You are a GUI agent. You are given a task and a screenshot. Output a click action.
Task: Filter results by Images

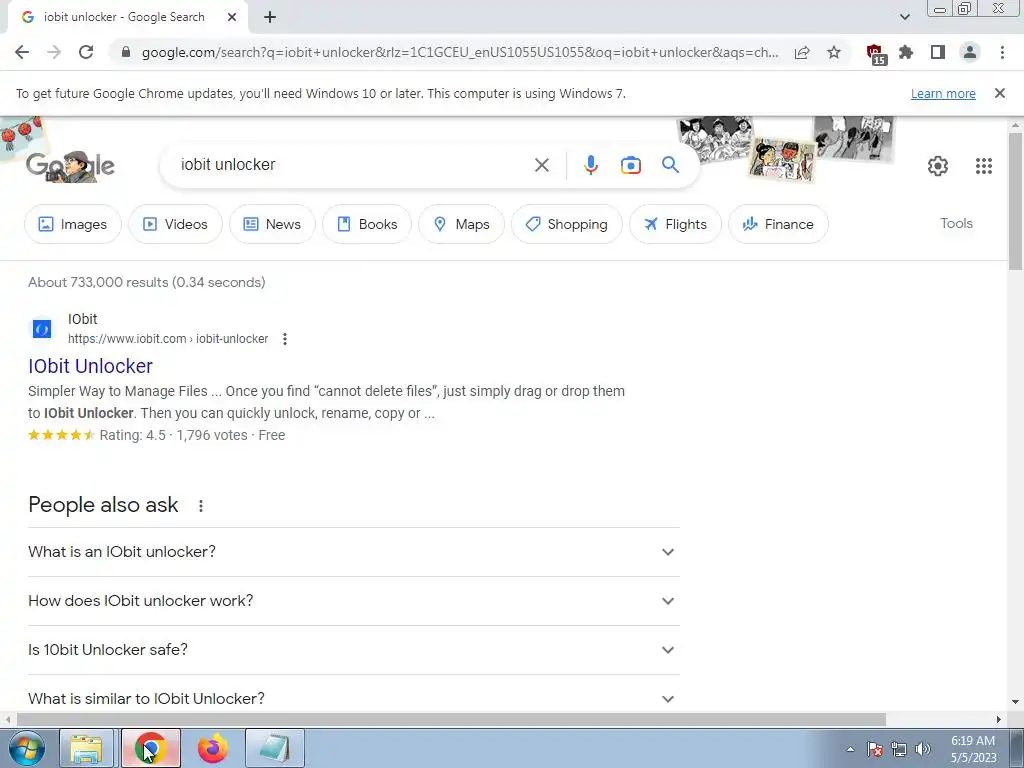(72, 224)
